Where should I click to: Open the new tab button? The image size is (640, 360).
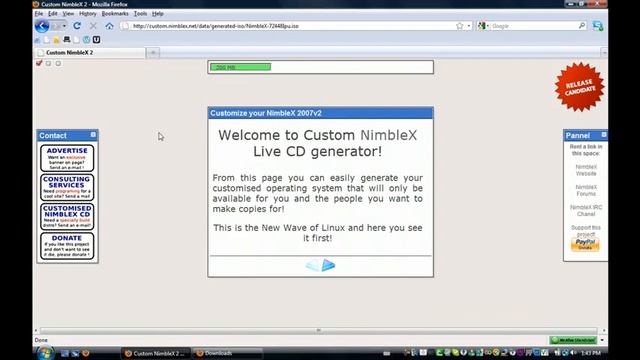click(153, 52)
